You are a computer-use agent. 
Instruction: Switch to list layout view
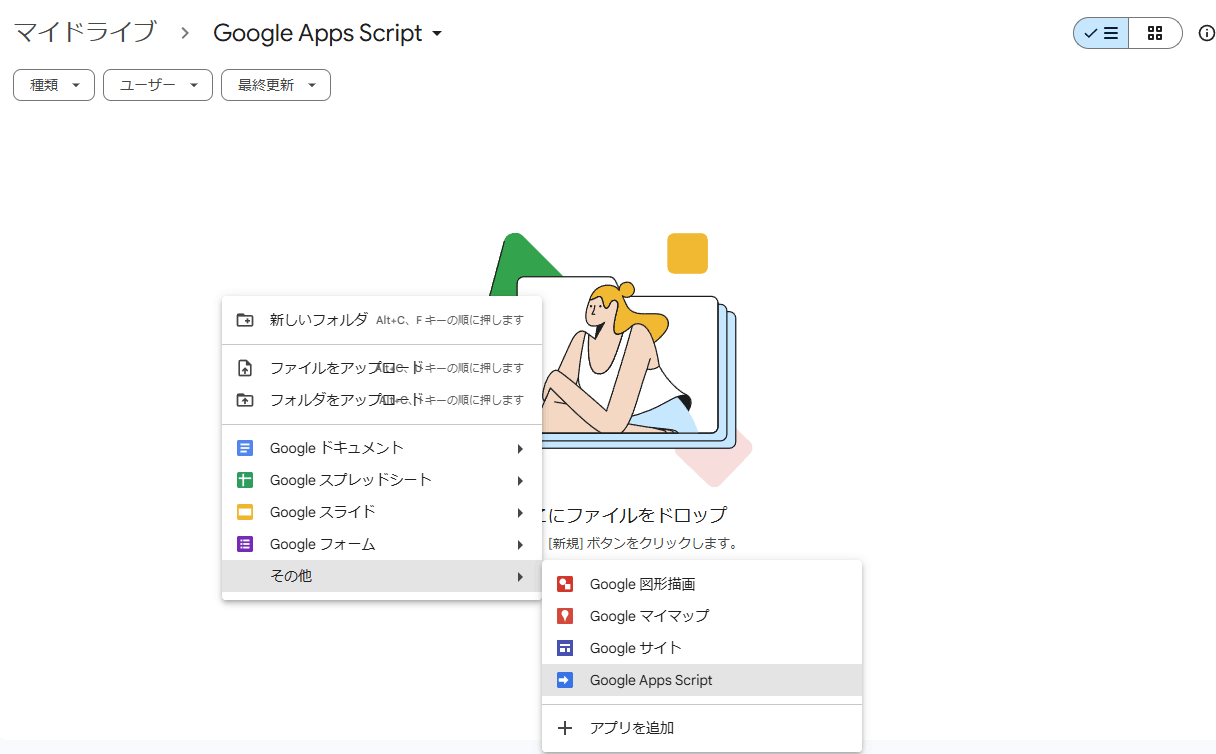(1101, 33)
